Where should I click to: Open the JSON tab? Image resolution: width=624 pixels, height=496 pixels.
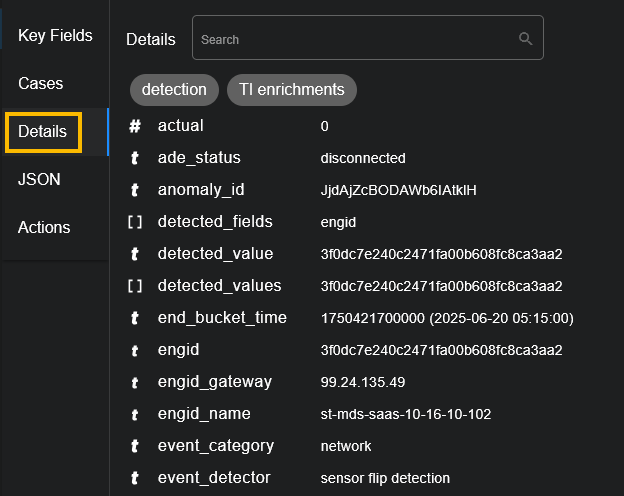(x=39, y=180)
